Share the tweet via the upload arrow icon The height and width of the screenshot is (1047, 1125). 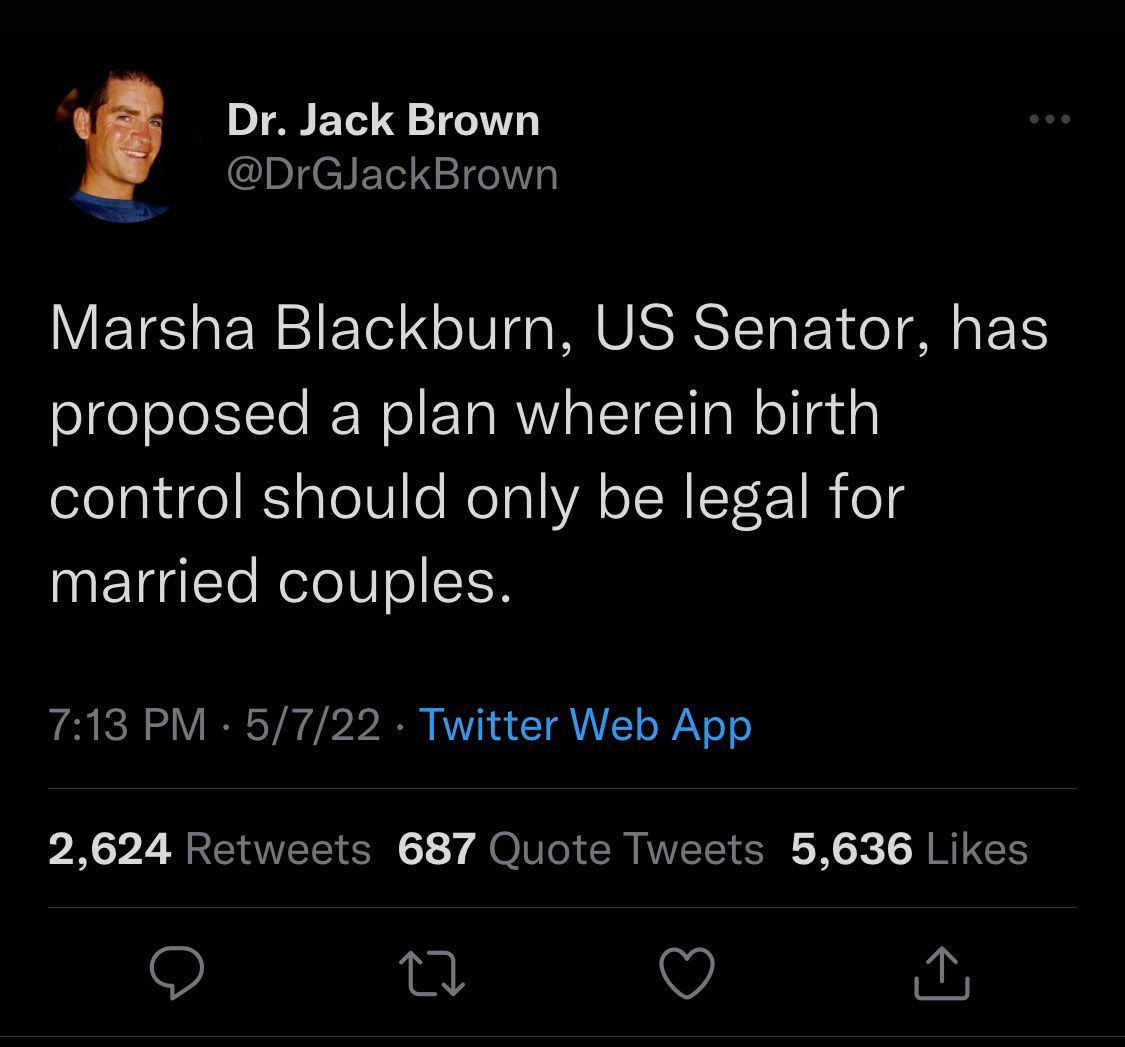point(942,973)
